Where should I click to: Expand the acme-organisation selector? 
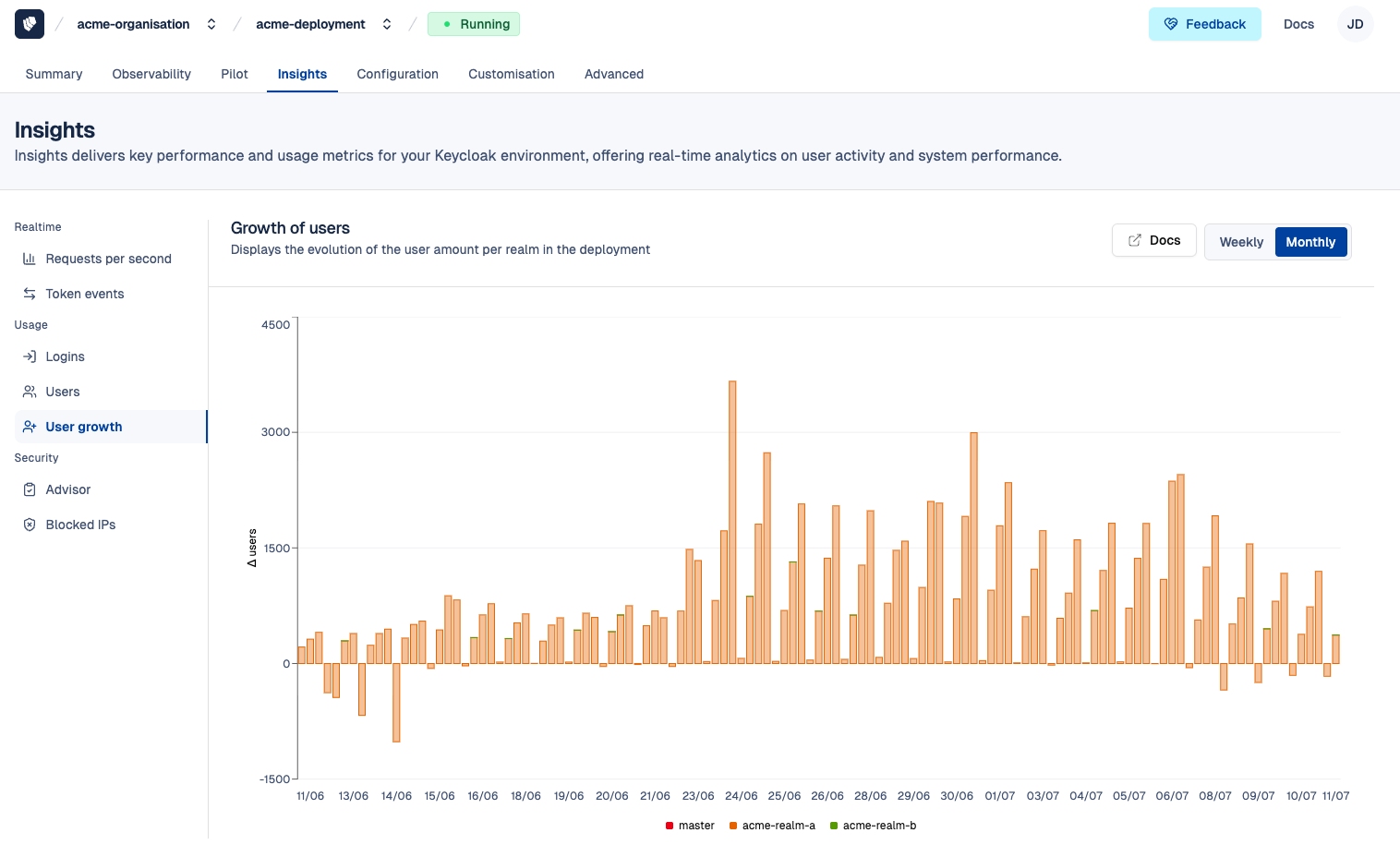click(x=211, y=25)
